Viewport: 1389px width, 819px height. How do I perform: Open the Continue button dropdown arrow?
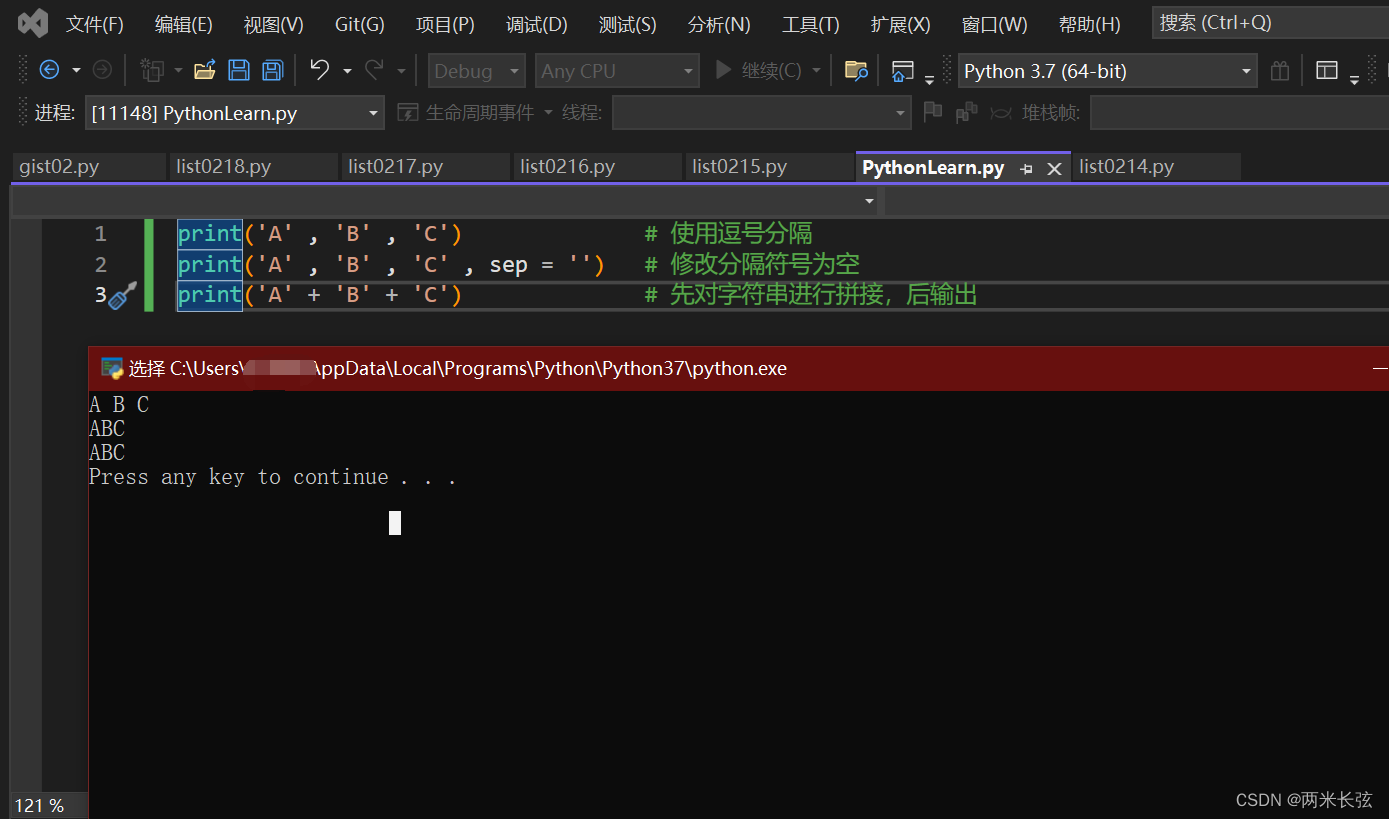[x=817, y=71]
